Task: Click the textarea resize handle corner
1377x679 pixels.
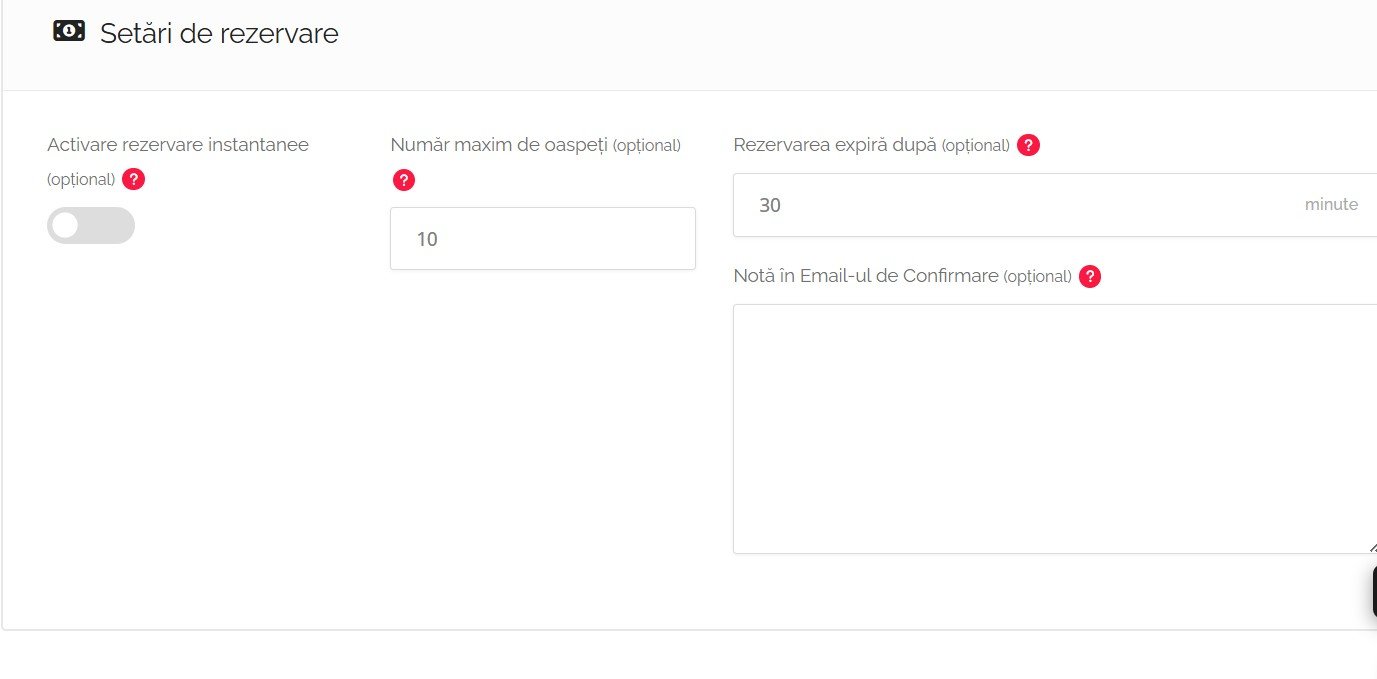Action: 1372,548
